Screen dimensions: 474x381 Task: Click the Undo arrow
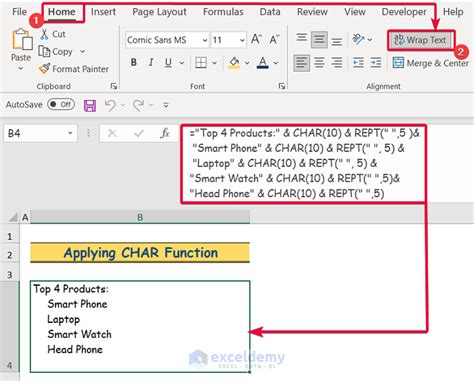tap(110, 105)
